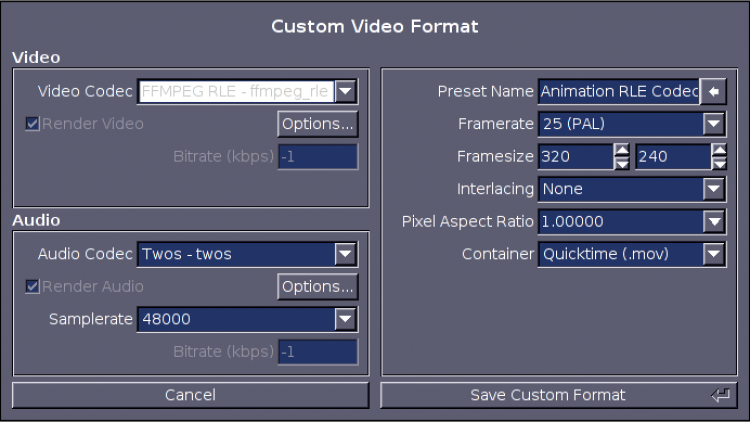Click the Interlacing None field
The image size is (750, 422).
pyautogui.click(x=620, y=189)
